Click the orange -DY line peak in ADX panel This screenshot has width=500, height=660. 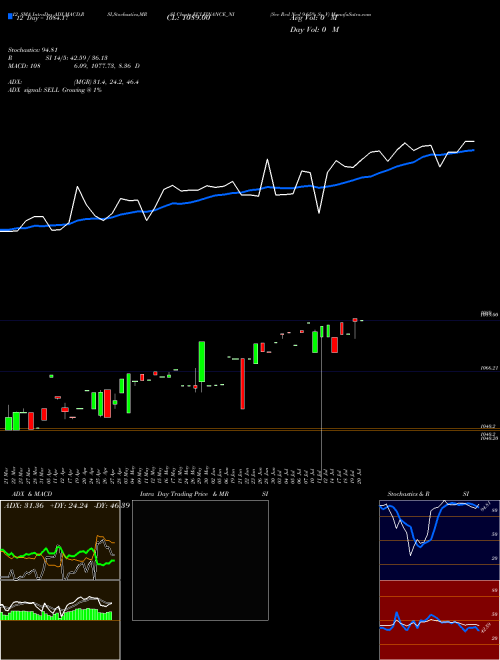100,537
